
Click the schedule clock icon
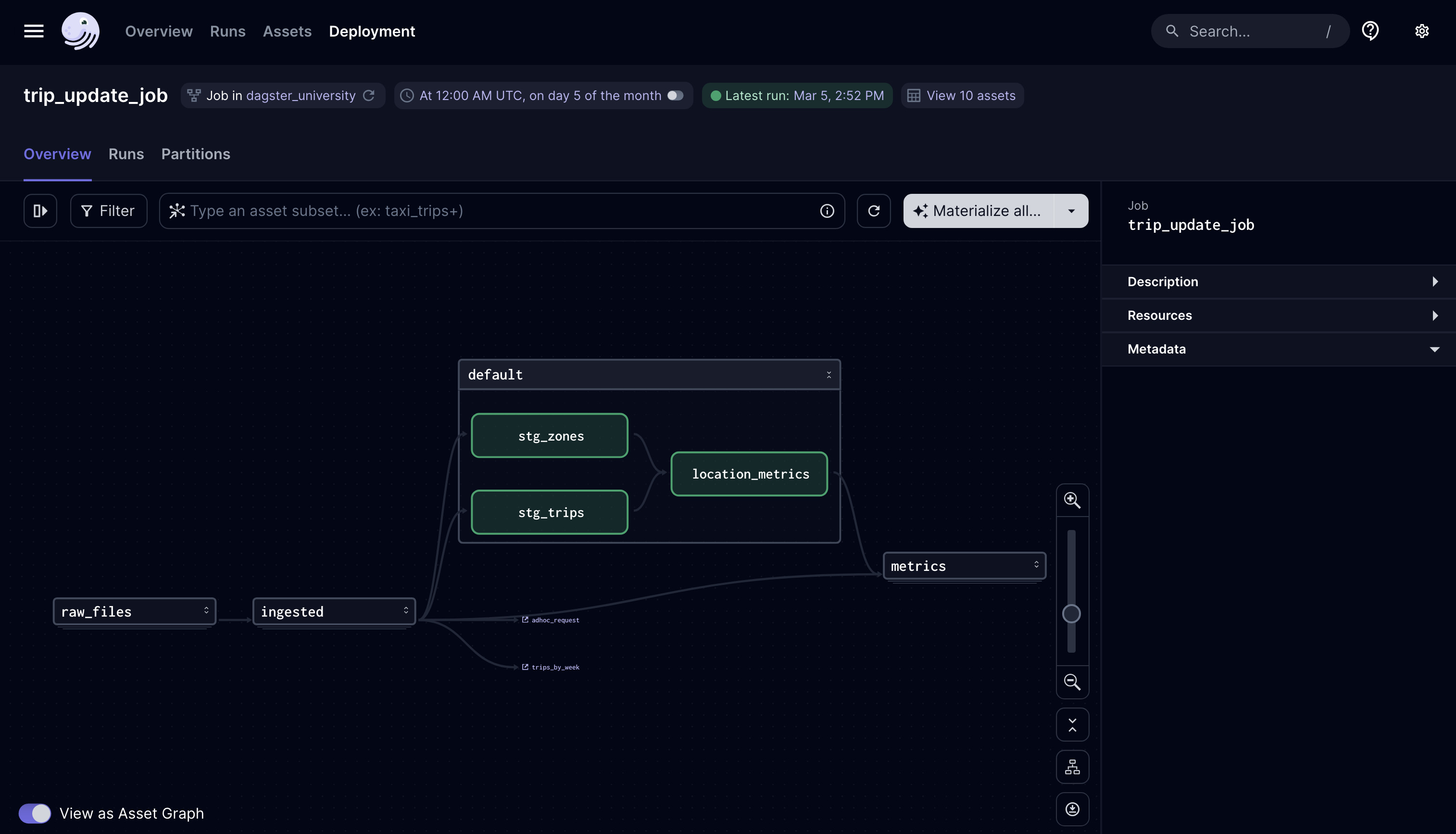407,95
